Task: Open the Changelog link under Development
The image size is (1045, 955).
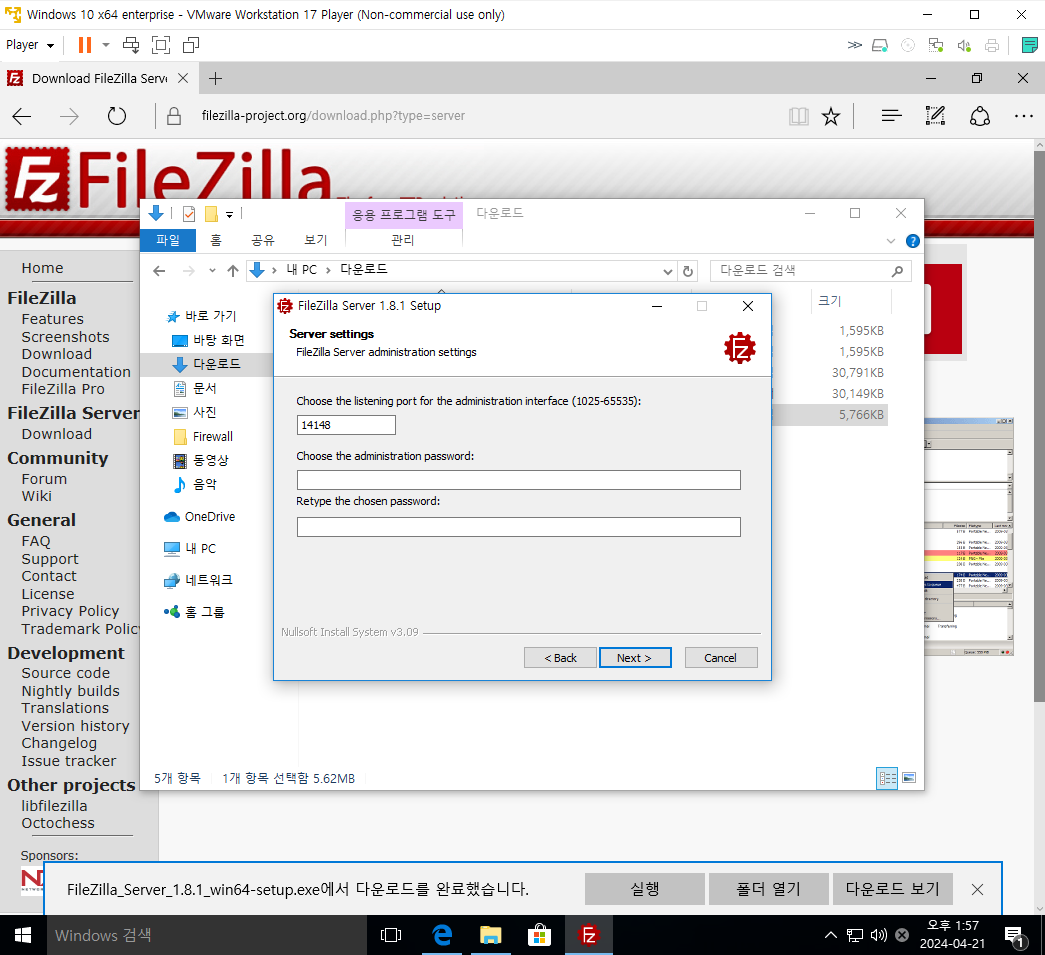Action: pyautogui.click(x=59, y=743)
